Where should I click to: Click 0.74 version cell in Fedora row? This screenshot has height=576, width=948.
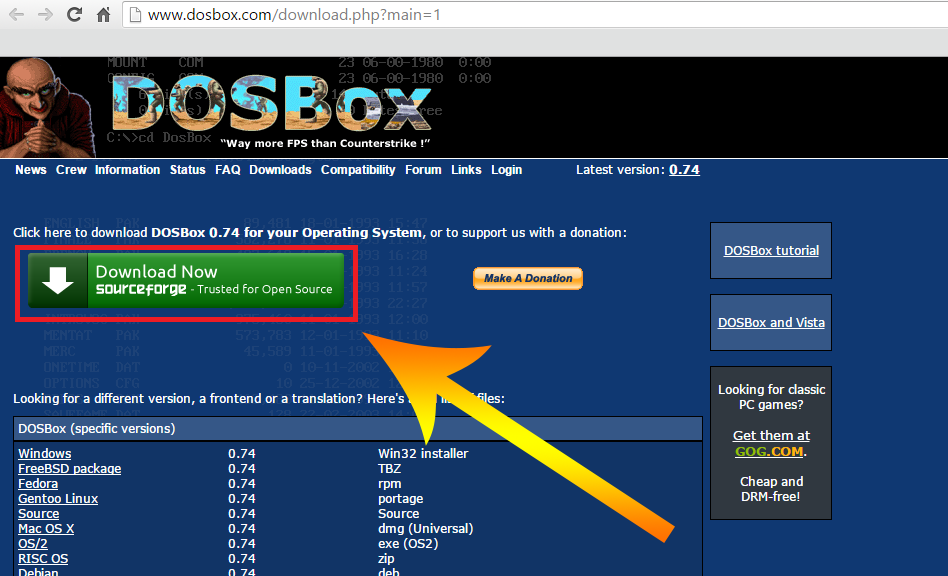[242, 484]
